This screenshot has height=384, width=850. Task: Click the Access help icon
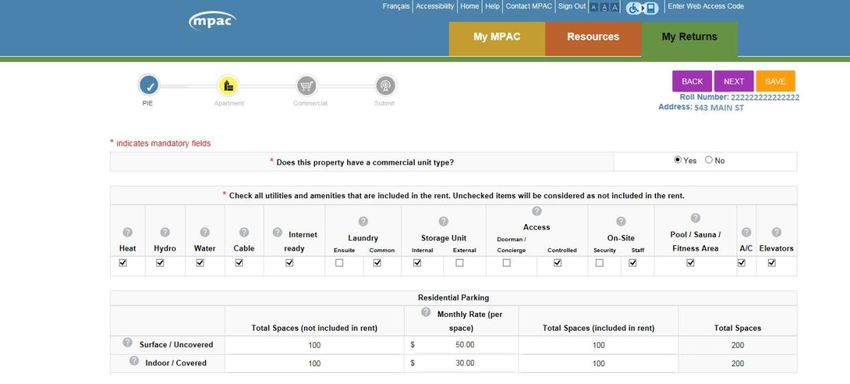[537, 211]
